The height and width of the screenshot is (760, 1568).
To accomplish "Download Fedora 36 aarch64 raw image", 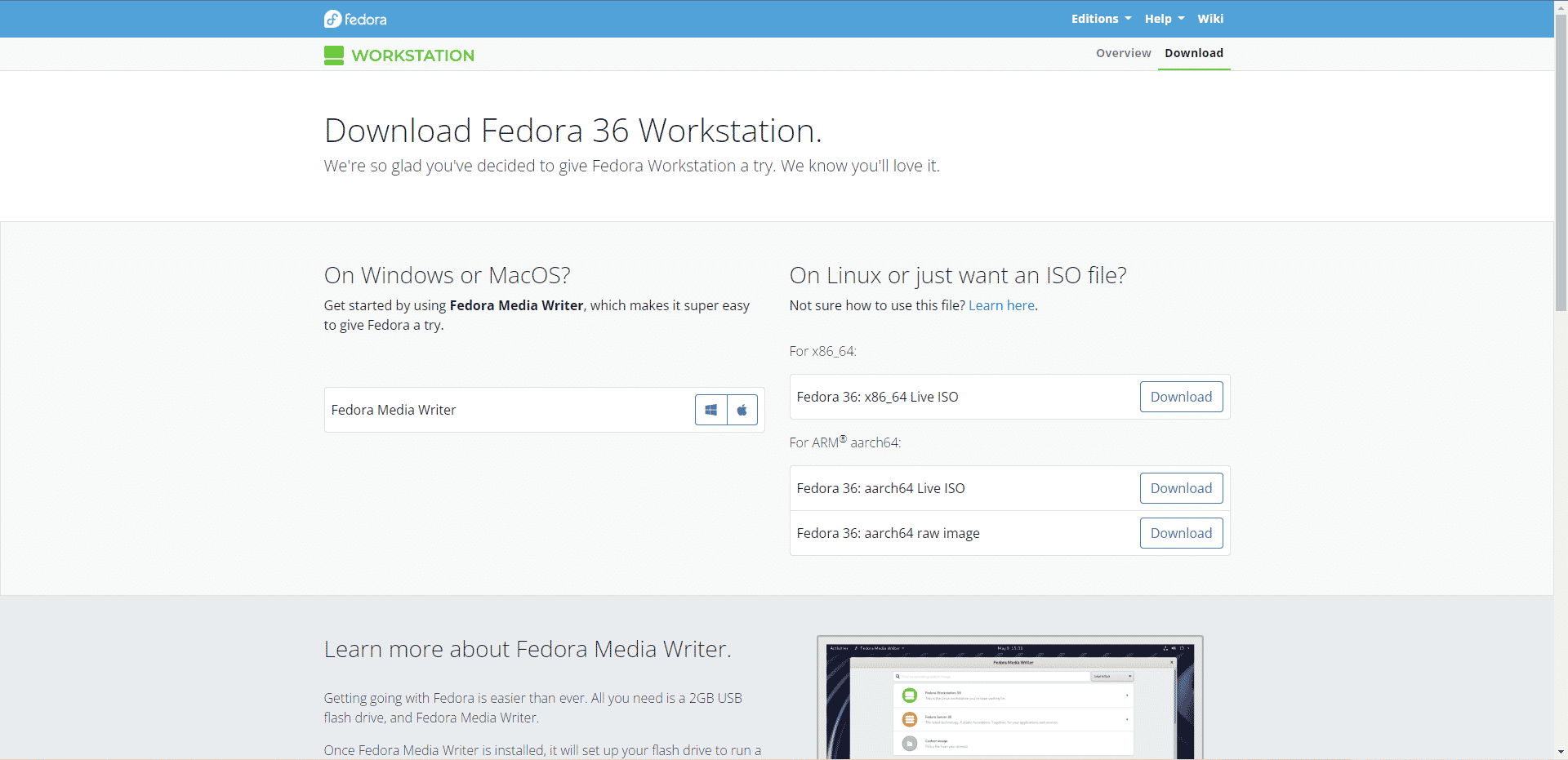I will pyautogui.click(x=1181, y=533).
